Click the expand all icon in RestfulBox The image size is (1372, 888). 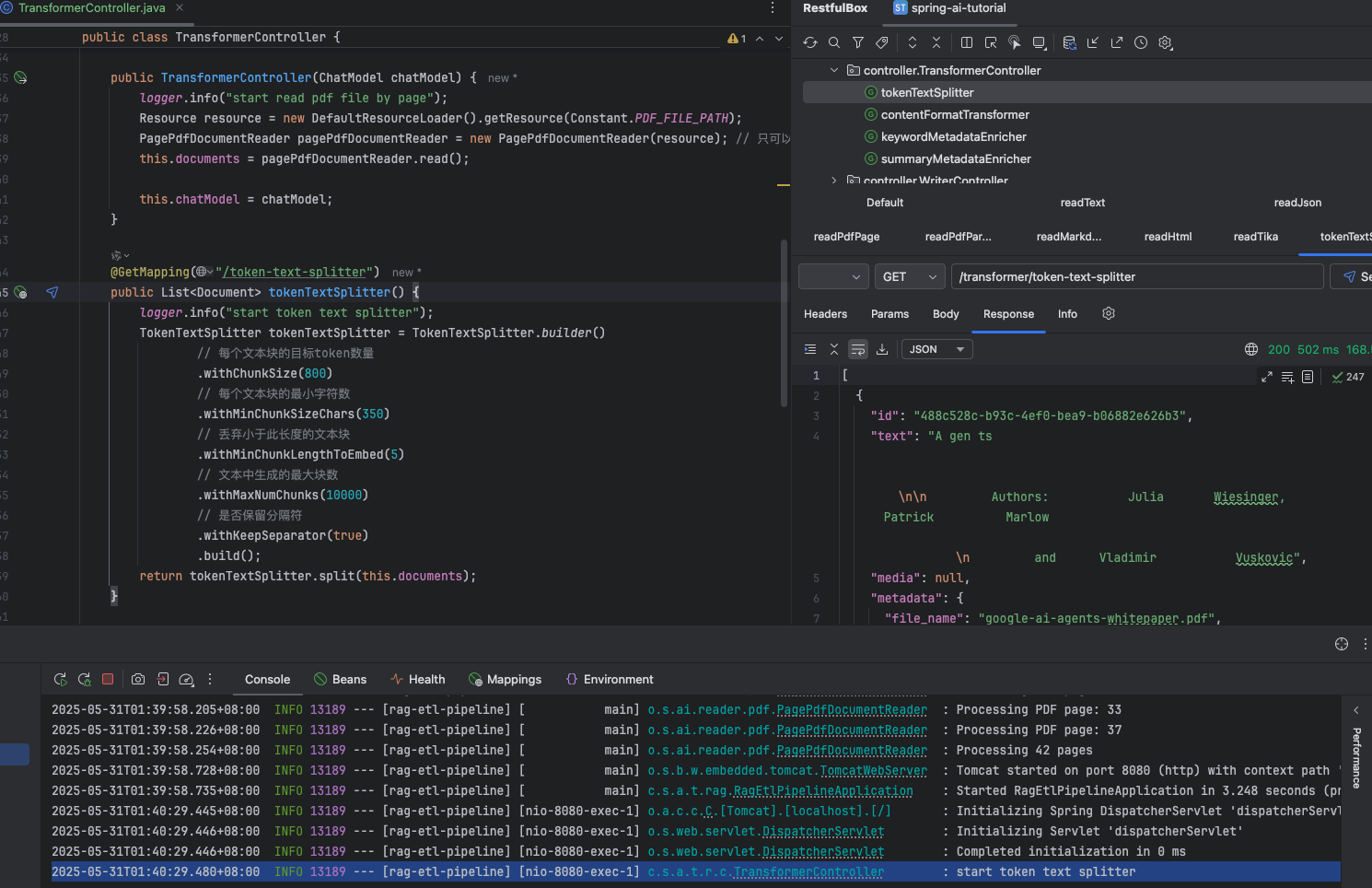913,42
